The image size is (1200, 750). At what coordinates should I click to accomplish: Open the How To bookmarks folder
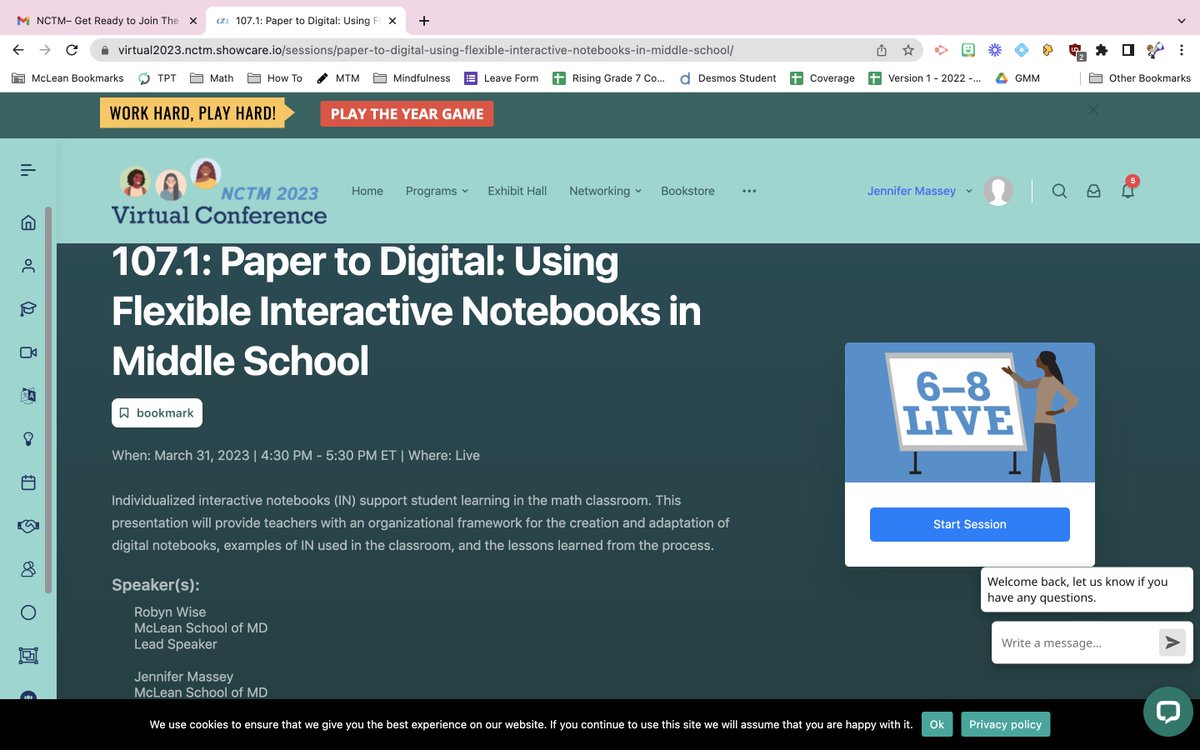click(x=275, y=78)
